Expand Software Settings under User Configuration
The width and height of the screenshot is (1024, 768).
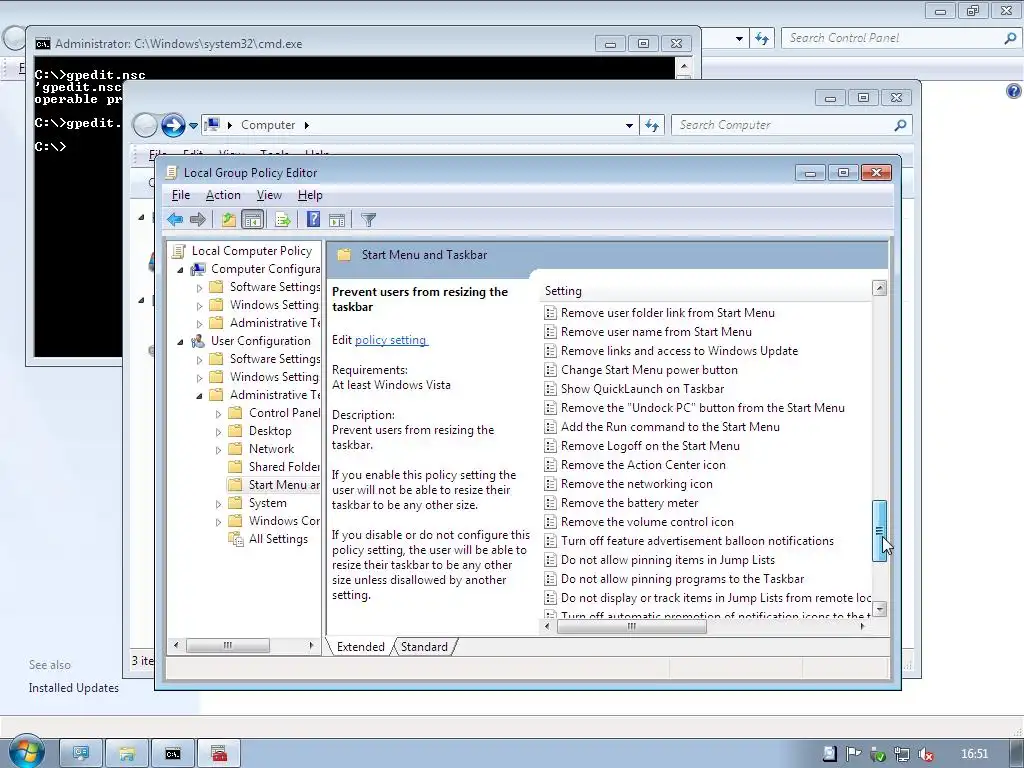[200, 360]
